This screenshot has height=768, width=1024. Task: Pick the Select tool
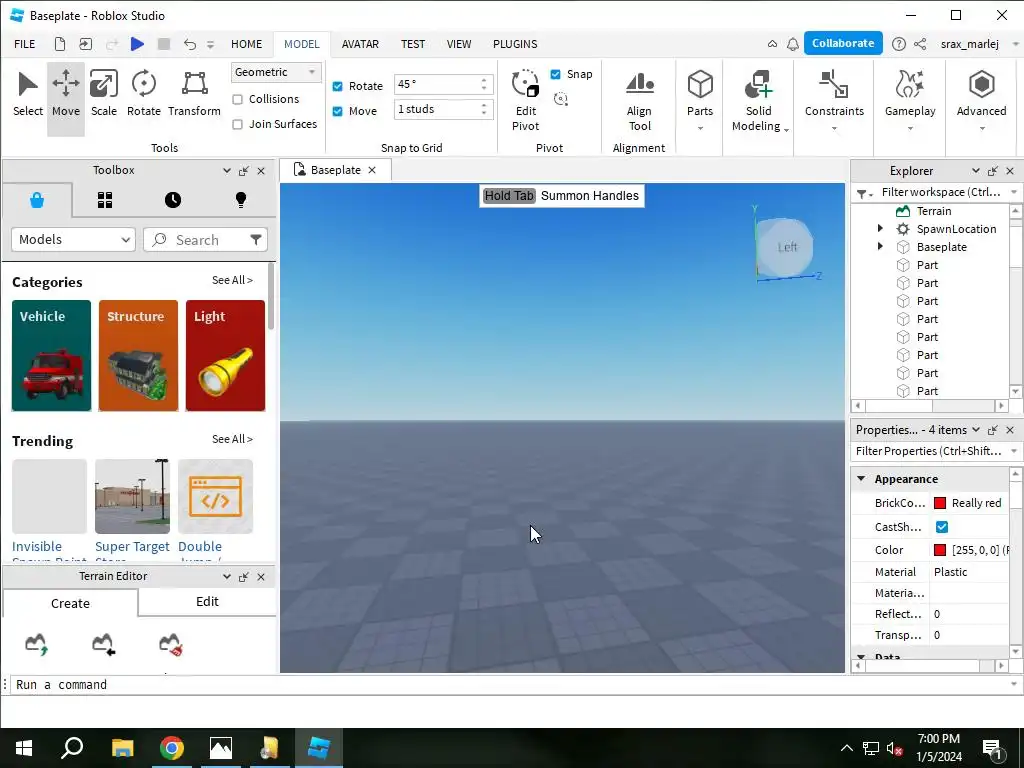pos(27,95)
